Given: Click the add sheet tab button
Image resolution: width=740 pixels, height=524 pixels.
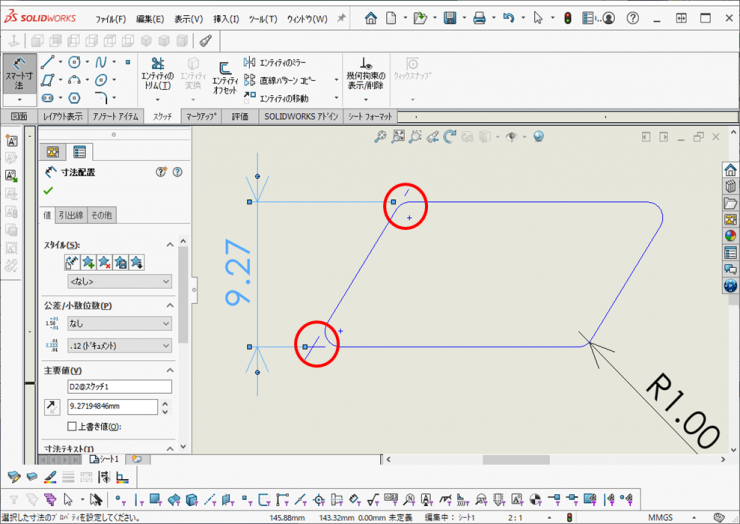Looking at the screenshot, I should pos(137,459).
